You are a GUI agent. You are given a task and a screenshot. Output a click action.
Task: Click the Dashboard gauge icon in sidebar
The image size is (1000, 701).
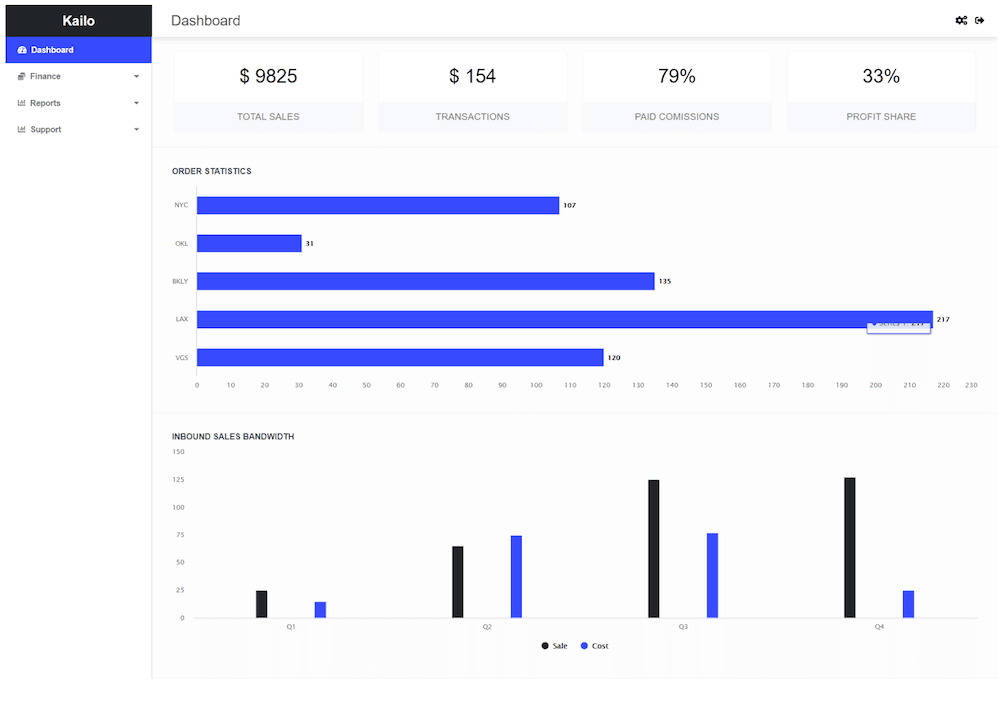[22, 50]
